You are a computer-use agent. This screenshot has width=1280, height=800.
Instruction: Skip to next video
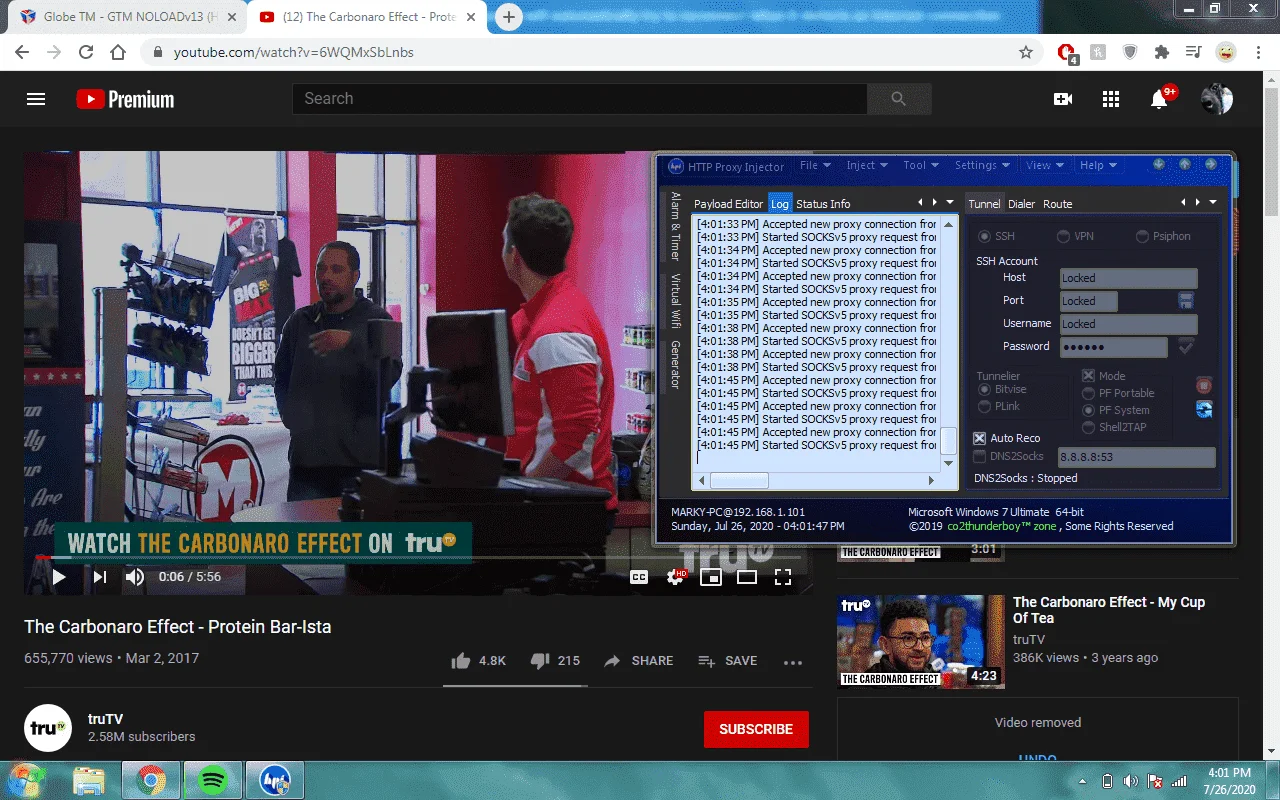[x=99, y=577]
